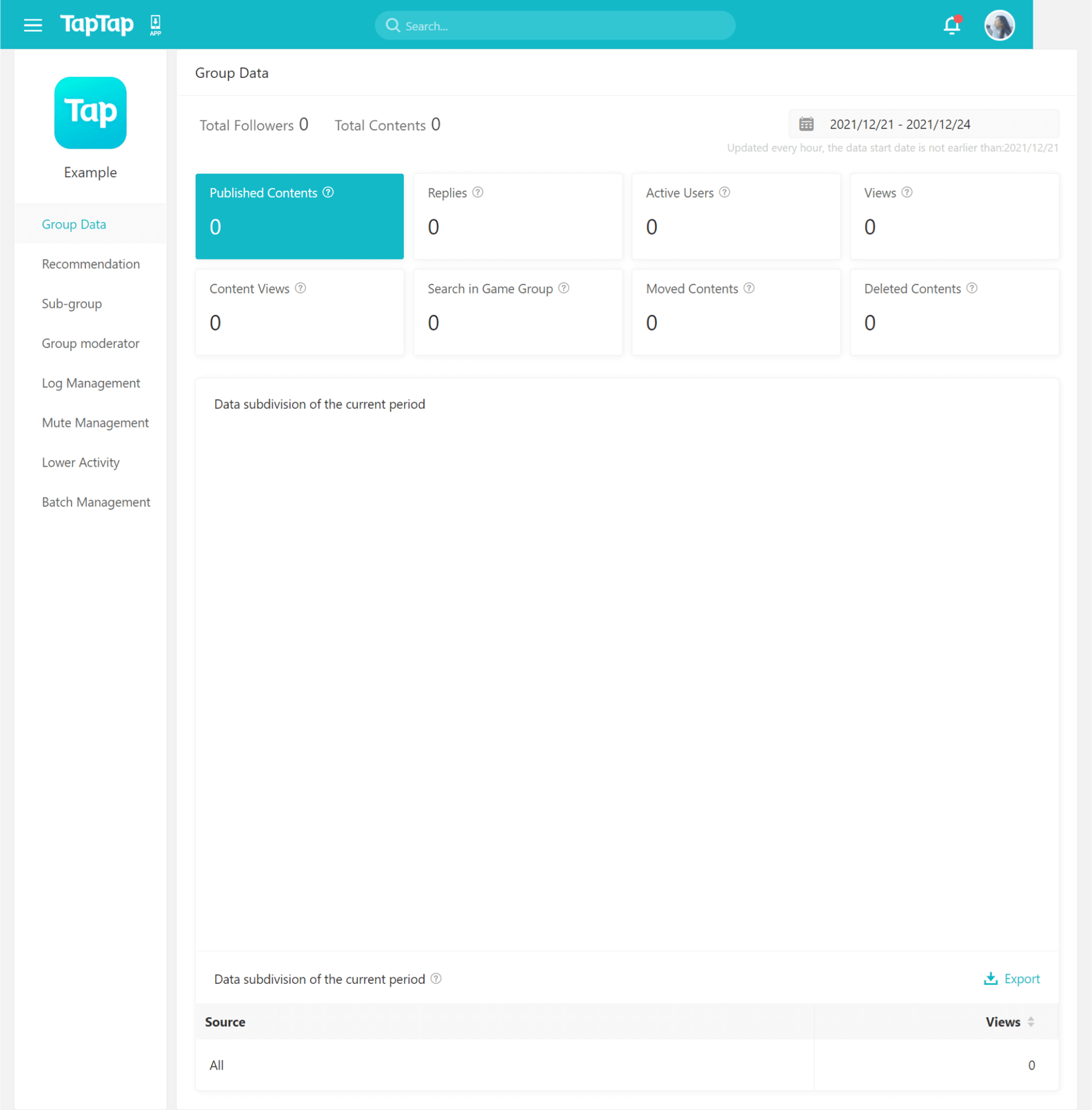Click help icon next to Published Contents
1092x1110 pixels.
click(x=328, y=192)
